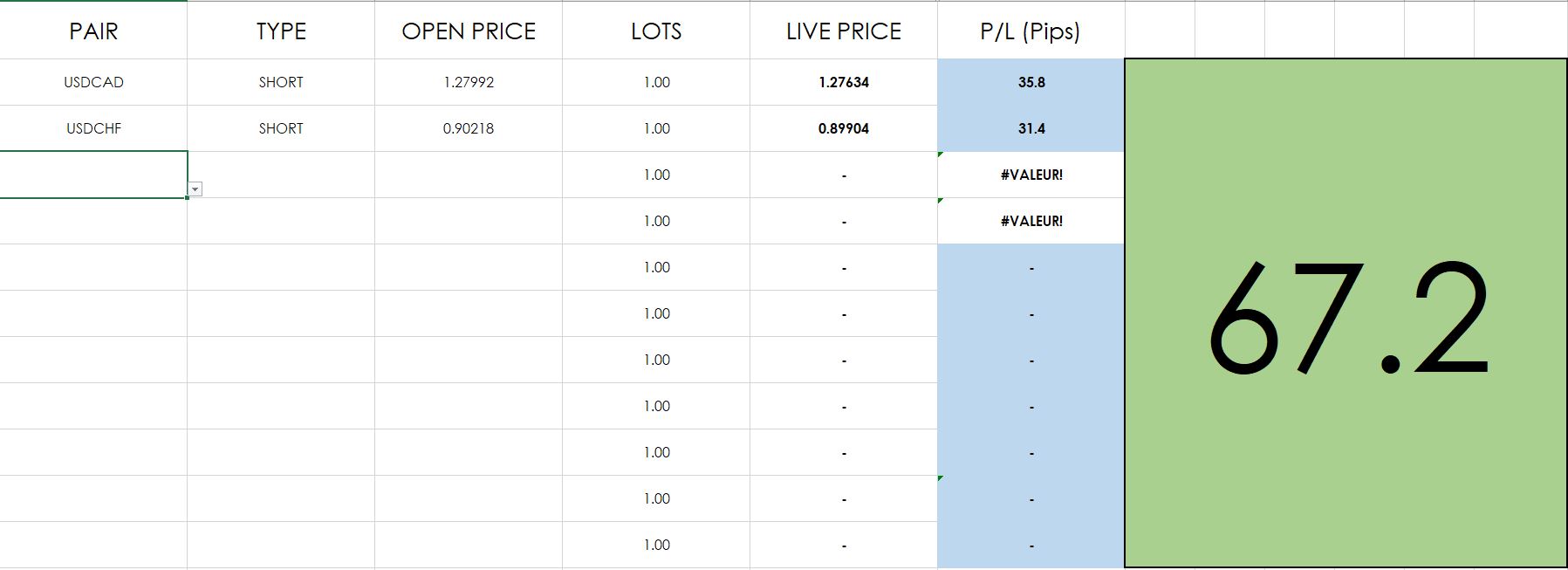Select the USDCAD pair cell
Viewport: 1568px width, 570px height.
point(93,82)
